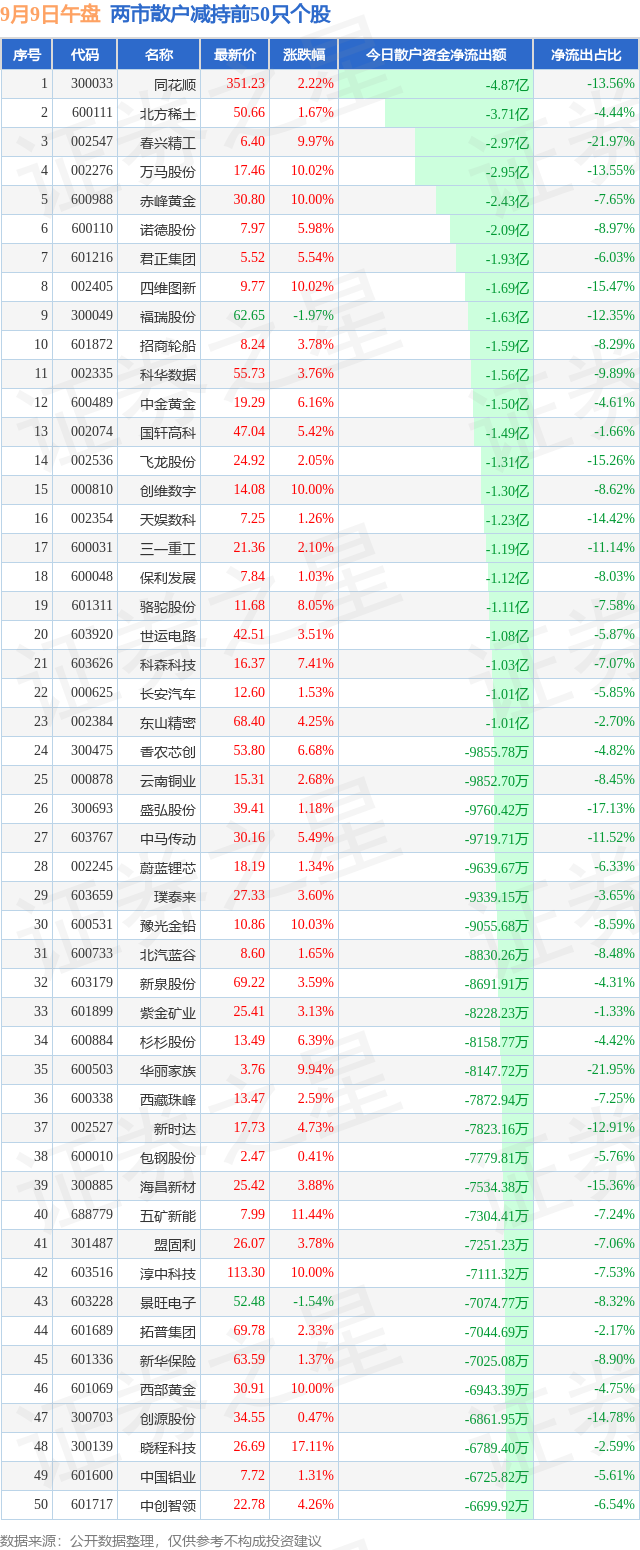The height and width of the screenshot is (1550, 640).
Task: Click the stock name 北方稀土
Action: coord(168,113)
